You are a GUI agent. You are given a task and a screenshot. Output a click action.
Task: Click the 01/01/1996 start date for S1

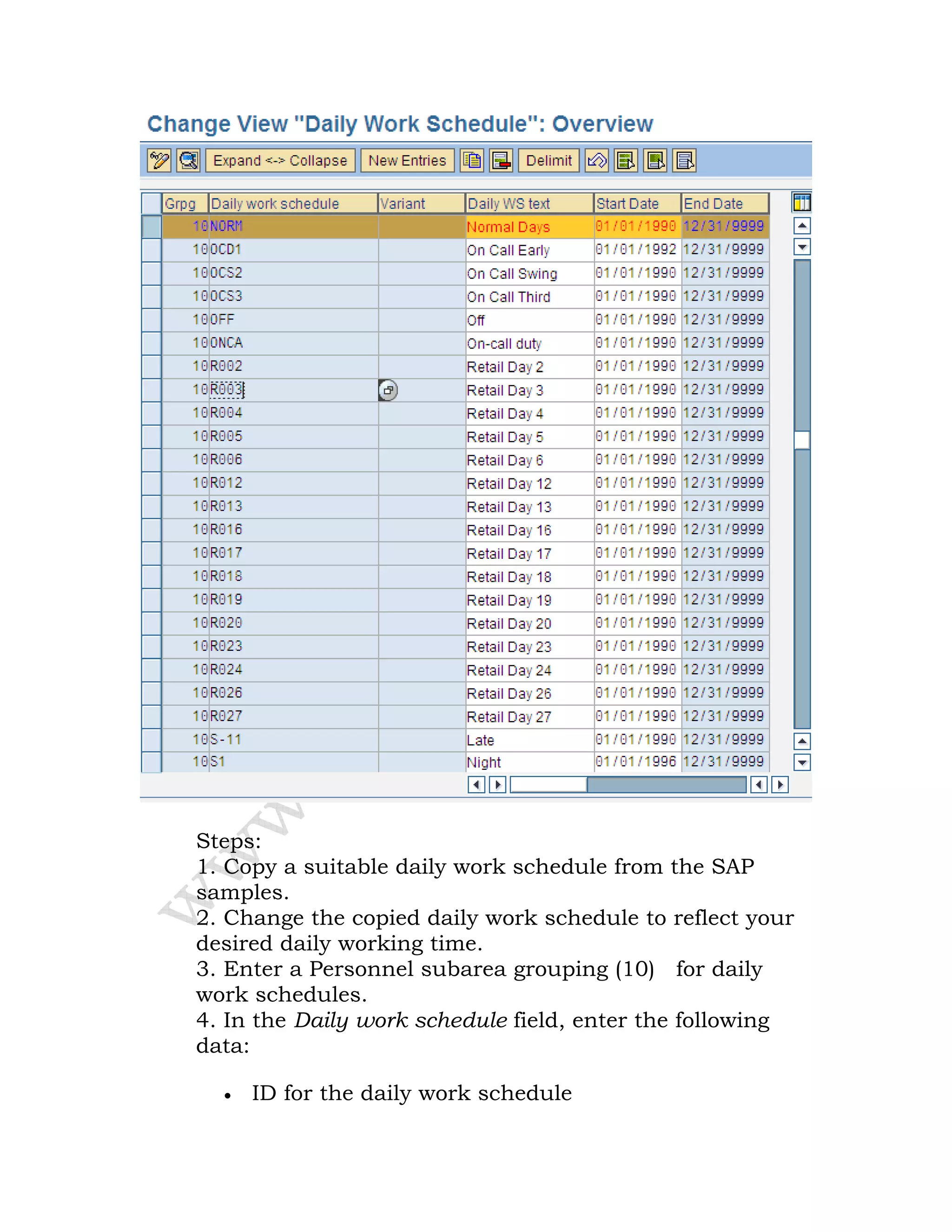pos(637,762)
